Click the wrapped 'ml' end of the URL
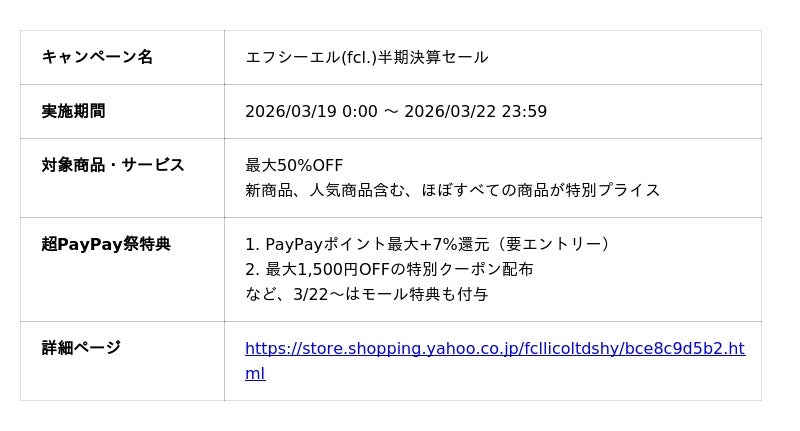 (255, 374)
